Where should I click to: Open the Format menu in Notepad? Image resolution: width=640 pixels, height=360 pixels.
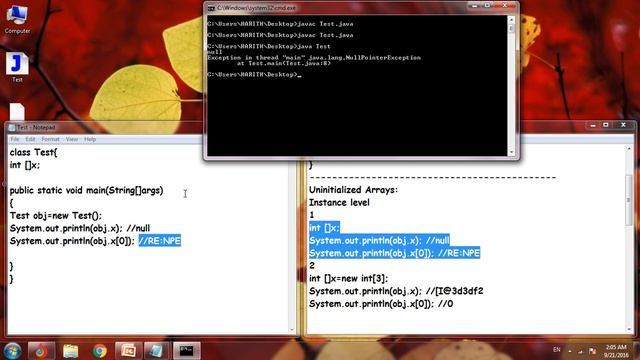tap(50, 139)
